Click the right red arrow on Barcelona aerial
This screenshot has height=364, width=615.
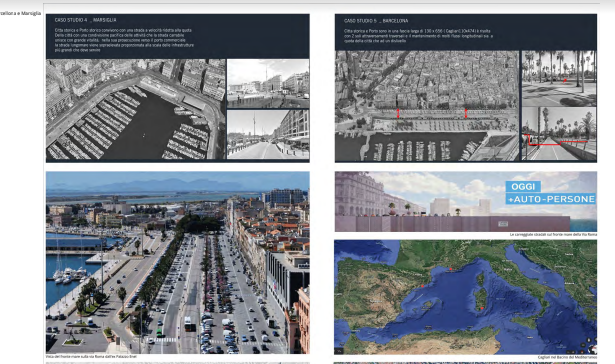point(466,113)
